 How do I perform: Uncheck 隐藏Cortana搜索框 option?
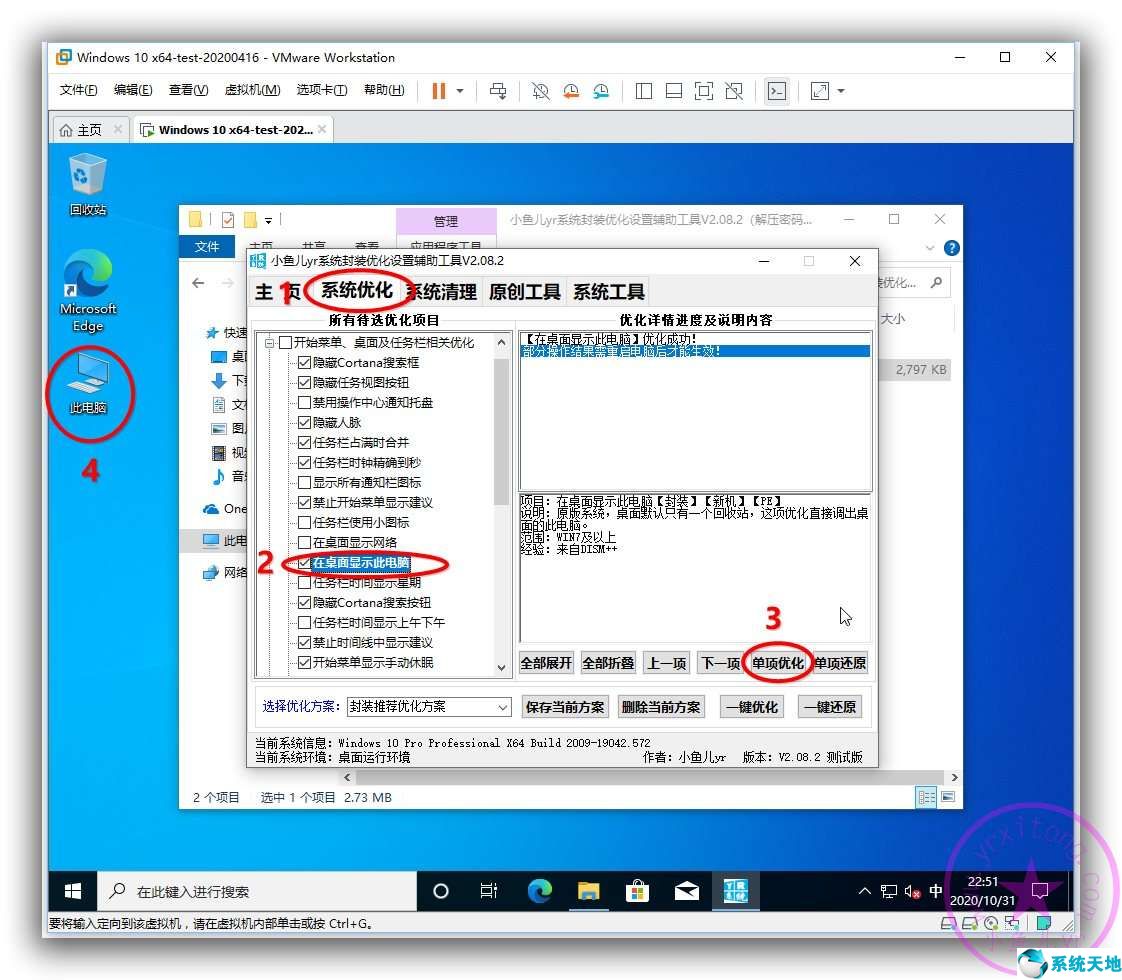(x=306, y=362)
